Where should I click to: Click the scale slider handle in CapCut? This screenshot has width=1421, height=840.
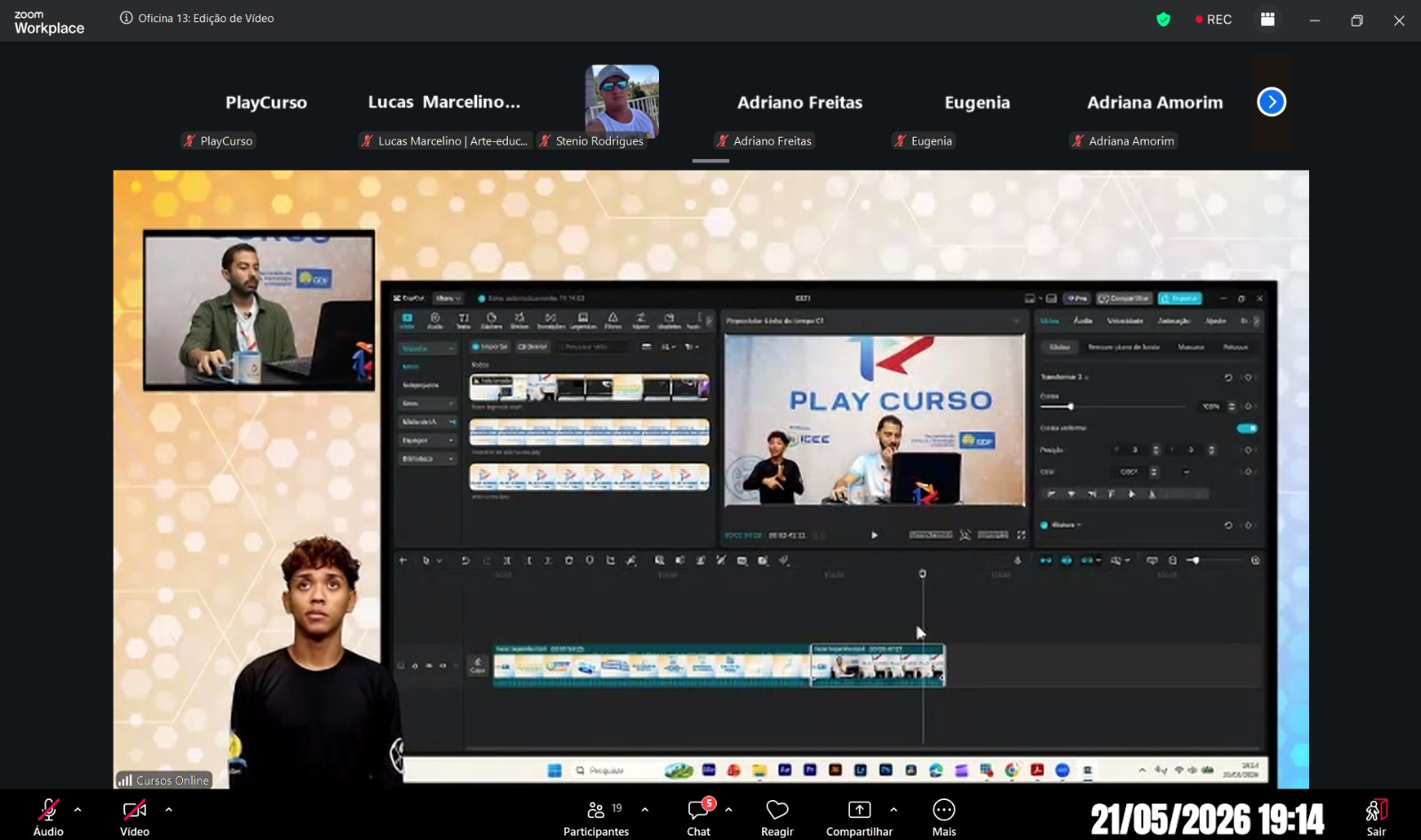pos(1071,406)
